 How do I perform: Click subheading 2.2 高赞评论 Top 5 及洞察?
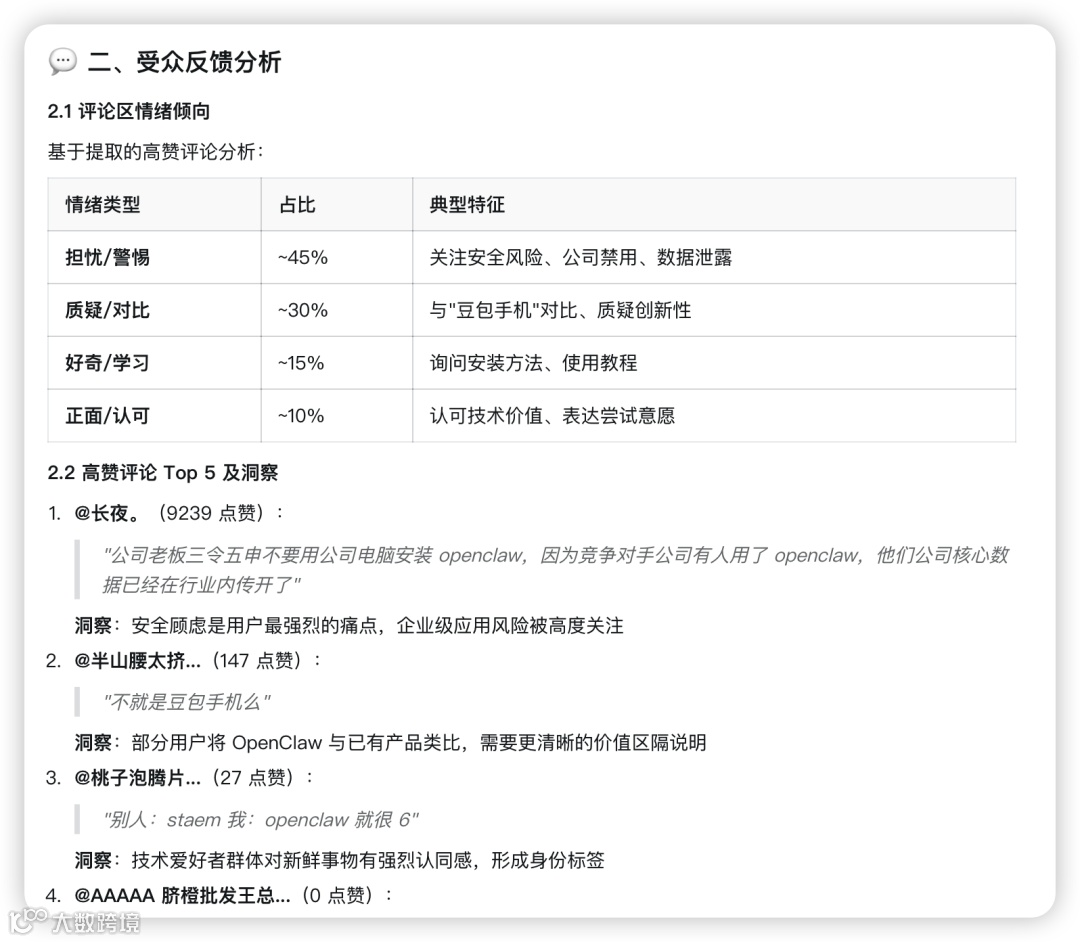(x=163, y=472)
